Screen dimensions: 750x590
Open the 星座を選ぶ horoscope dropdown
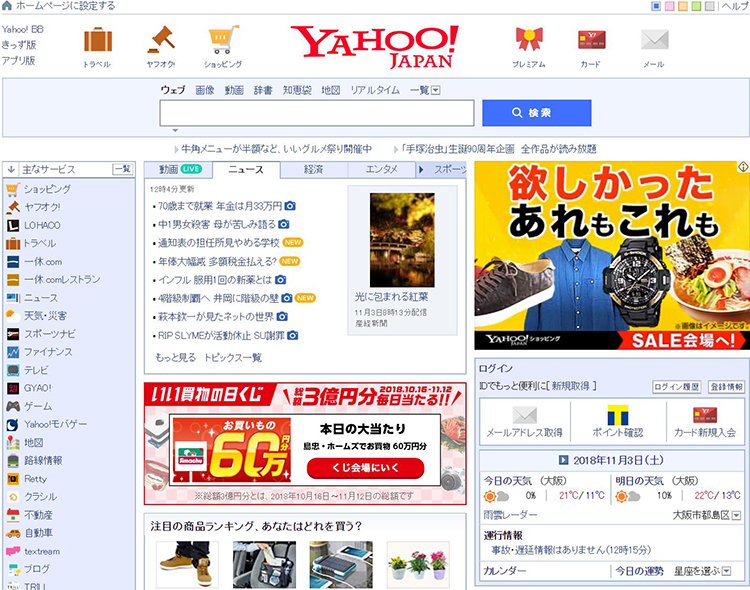[x=727, y=571]
